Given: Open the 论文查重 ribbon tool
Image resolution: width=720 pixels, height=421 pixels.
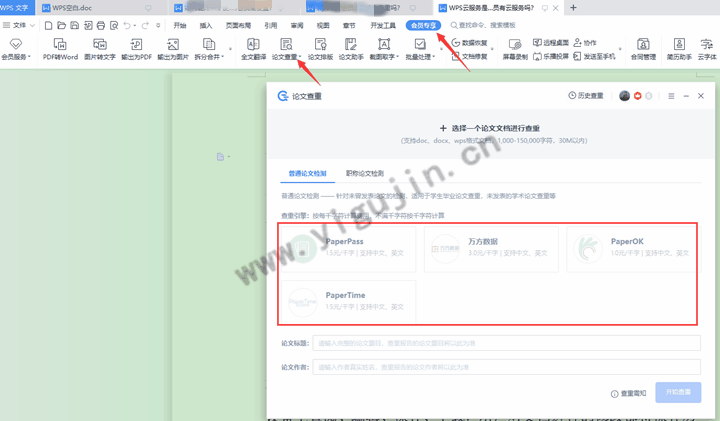Looking at the screenshot, I should 286,49.
